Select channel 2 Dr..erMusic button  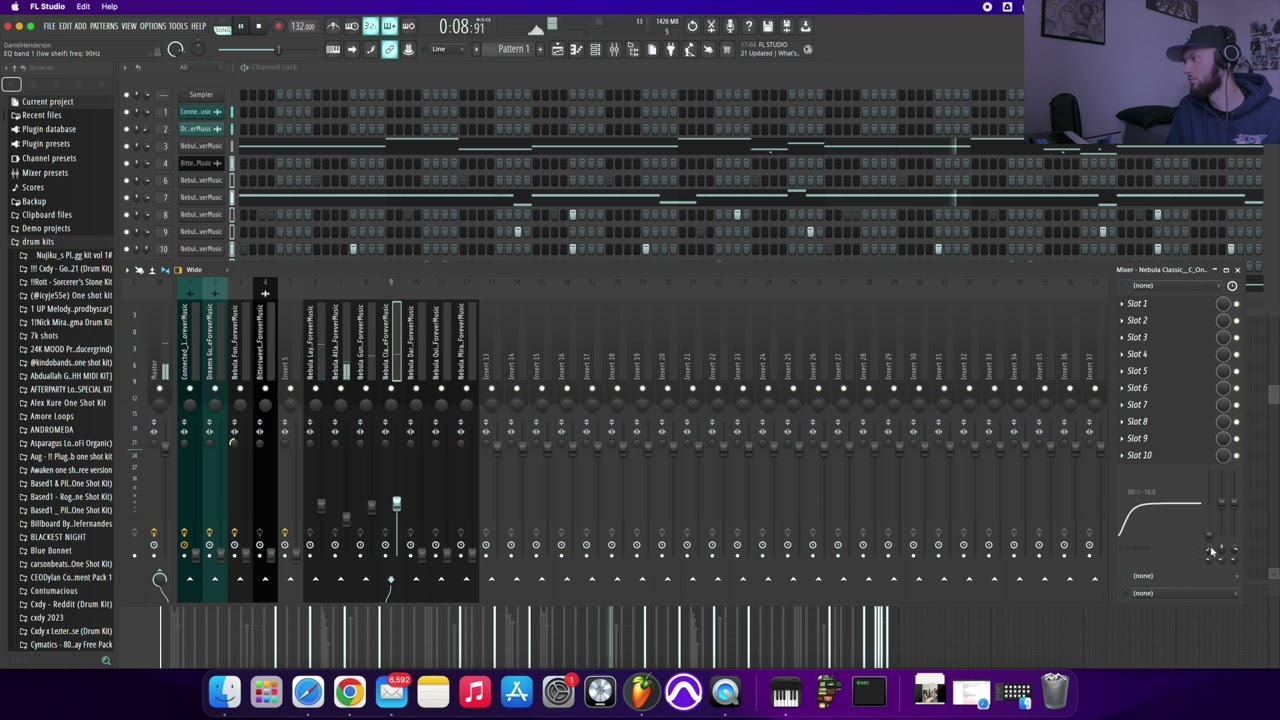pyautogui.click(x=201, y=129)
